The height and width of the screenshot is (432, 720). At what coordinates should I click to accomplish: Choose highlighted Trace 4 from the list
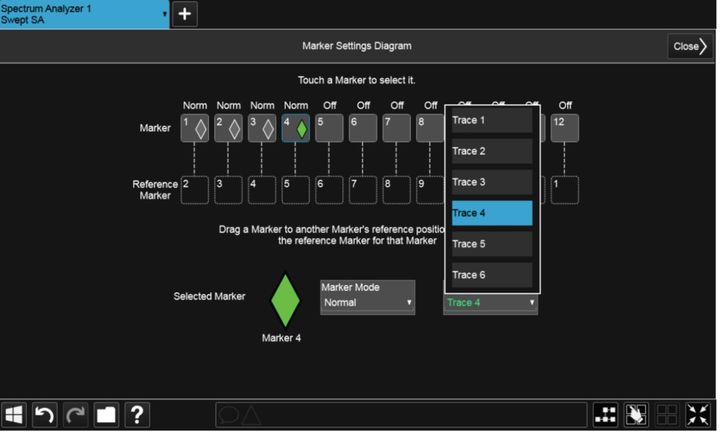[x=492, y=213]
